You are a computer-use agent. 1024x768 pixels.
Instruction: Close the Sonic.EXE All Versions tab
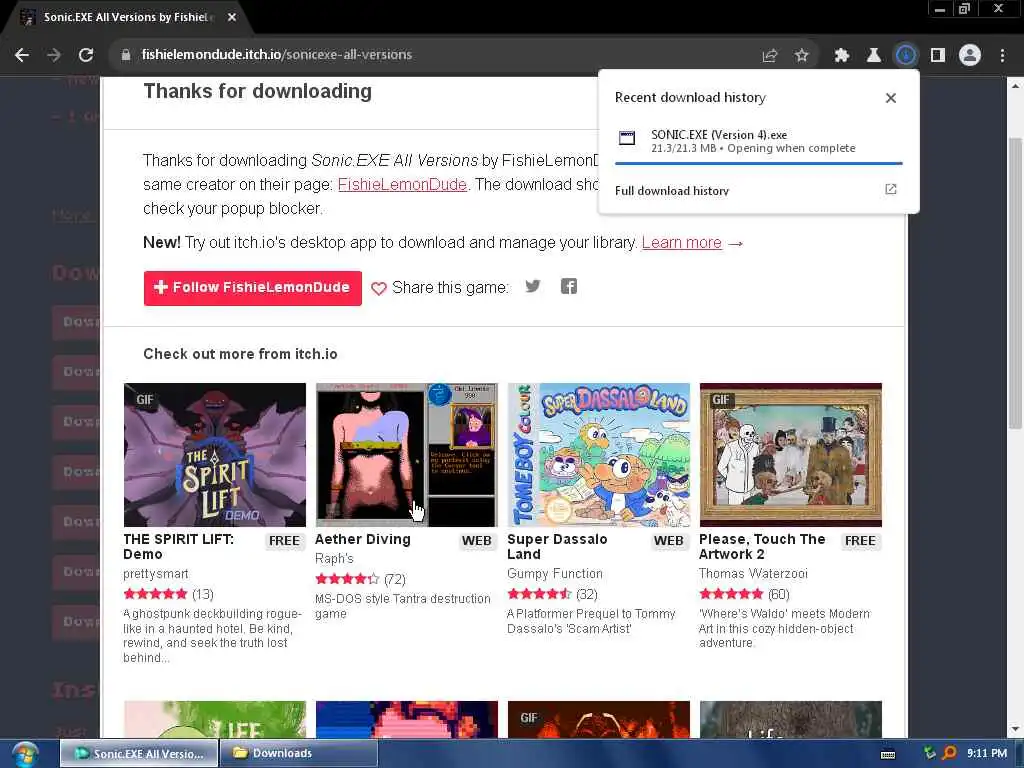coord(232,18)
